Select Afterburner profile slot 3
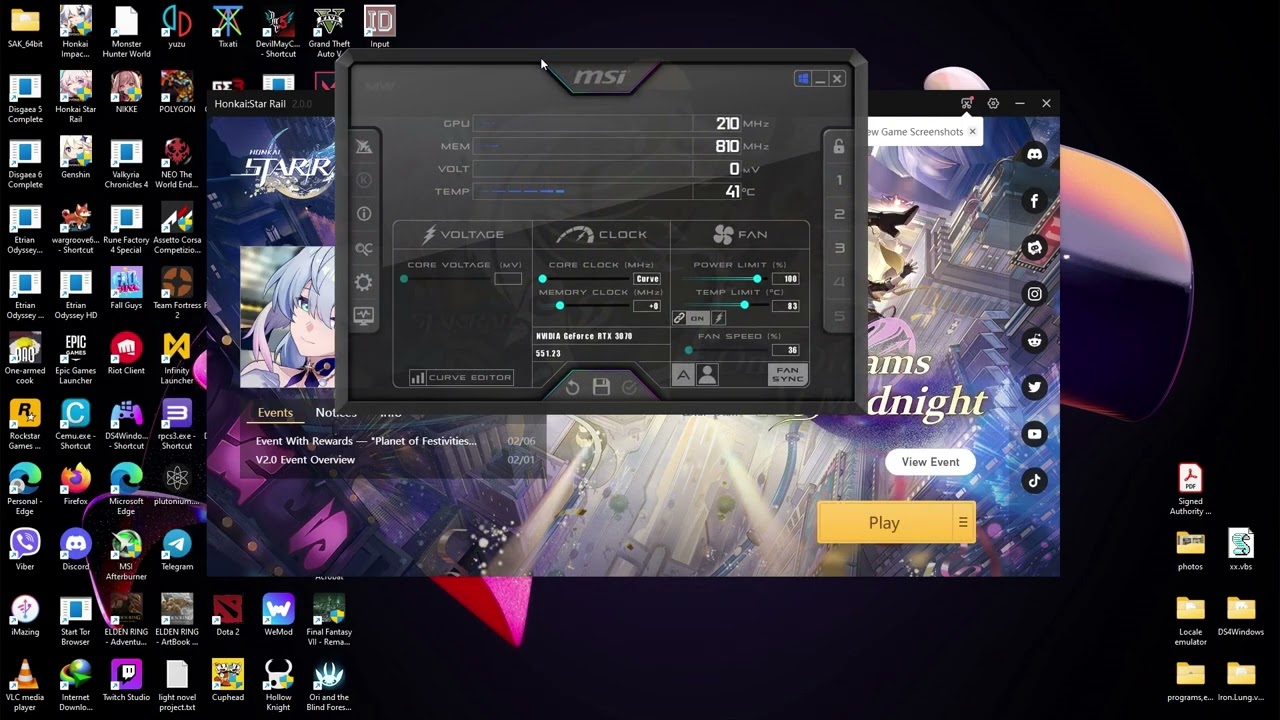 839,249
